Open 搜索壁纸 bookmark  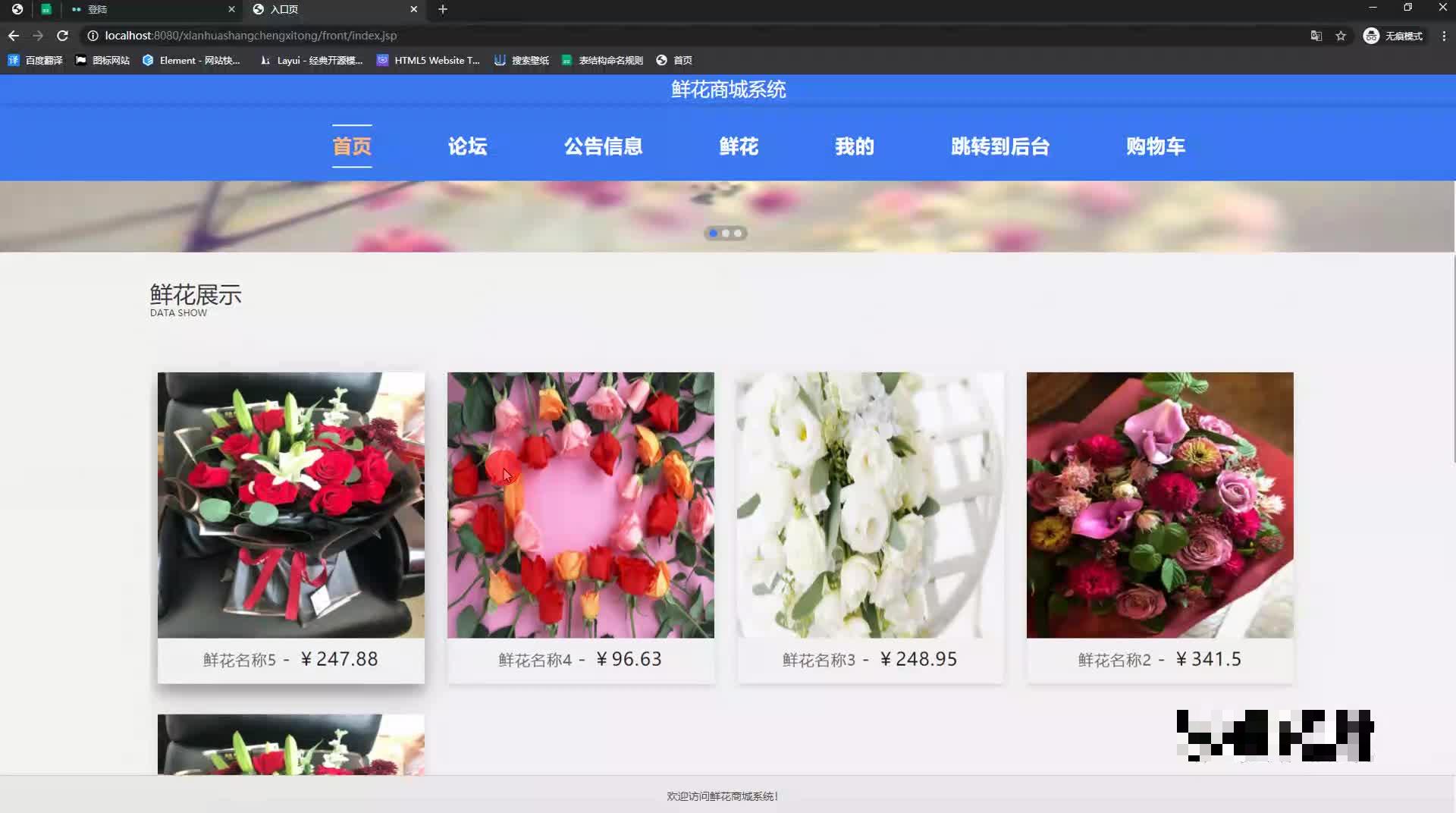[x=521, y=60]
